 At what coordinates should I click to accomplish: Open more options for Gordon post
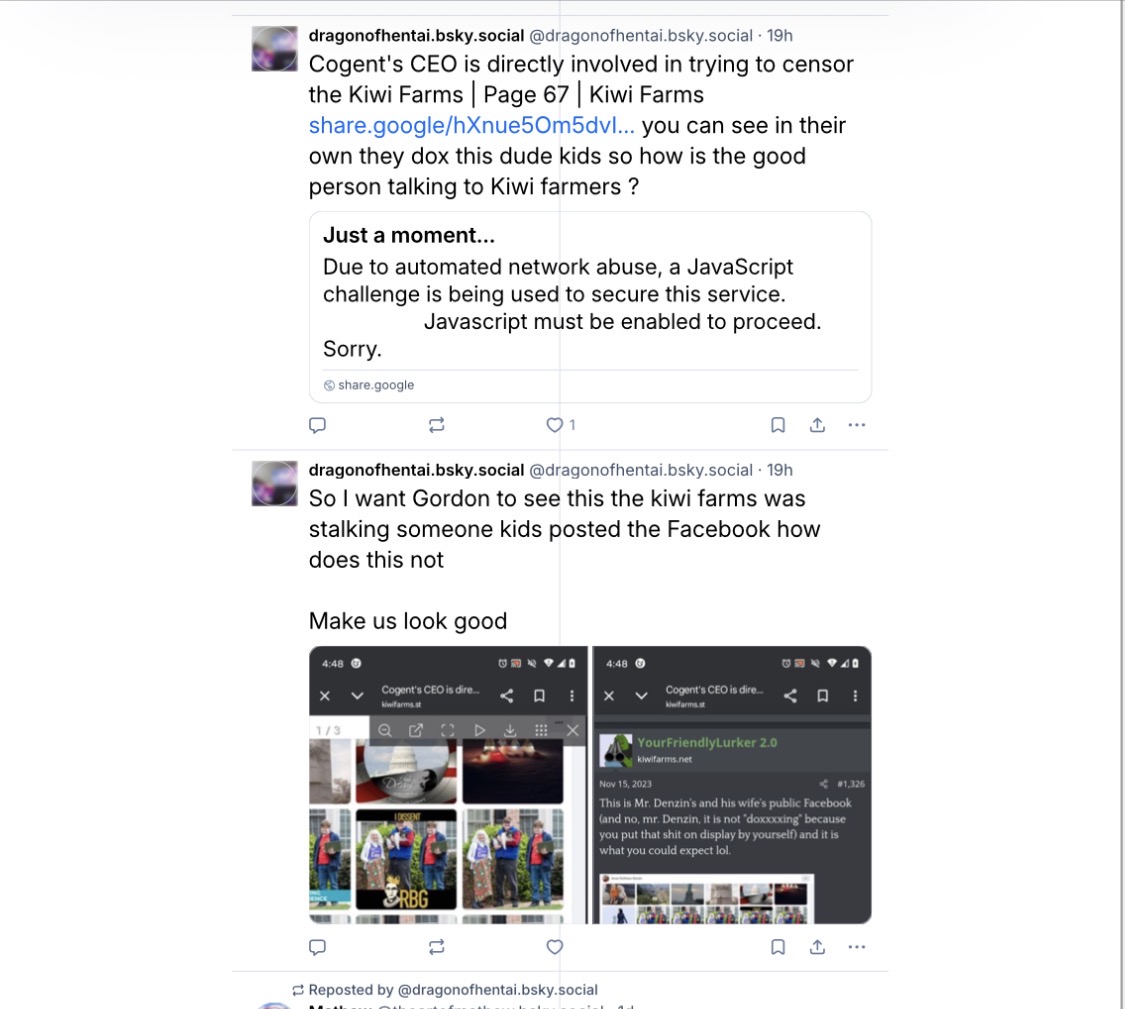coord(857,947)
